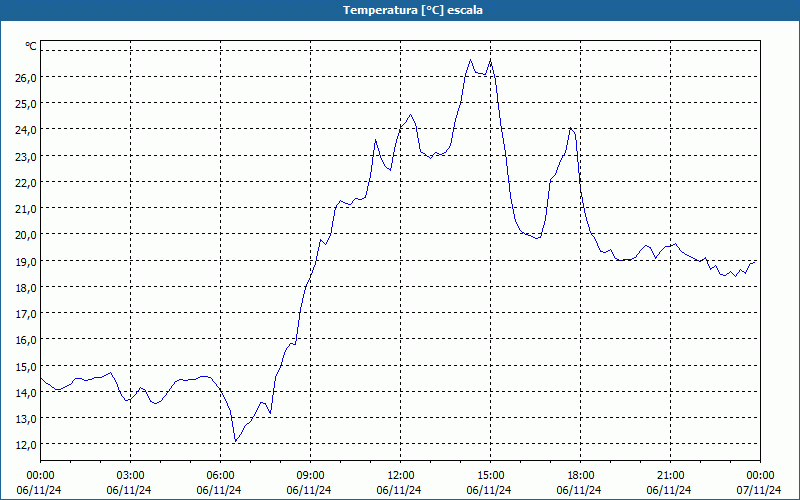The width and height of the screenshot is (800, 500).
Task: Click the 17,0 y-axis label
Action: (x=26, y=313)
